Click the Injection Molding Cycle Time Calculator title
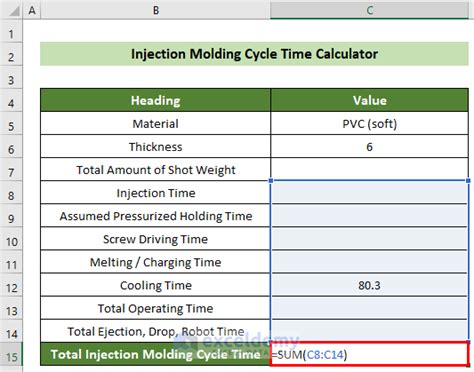 [x=254, y=54]
